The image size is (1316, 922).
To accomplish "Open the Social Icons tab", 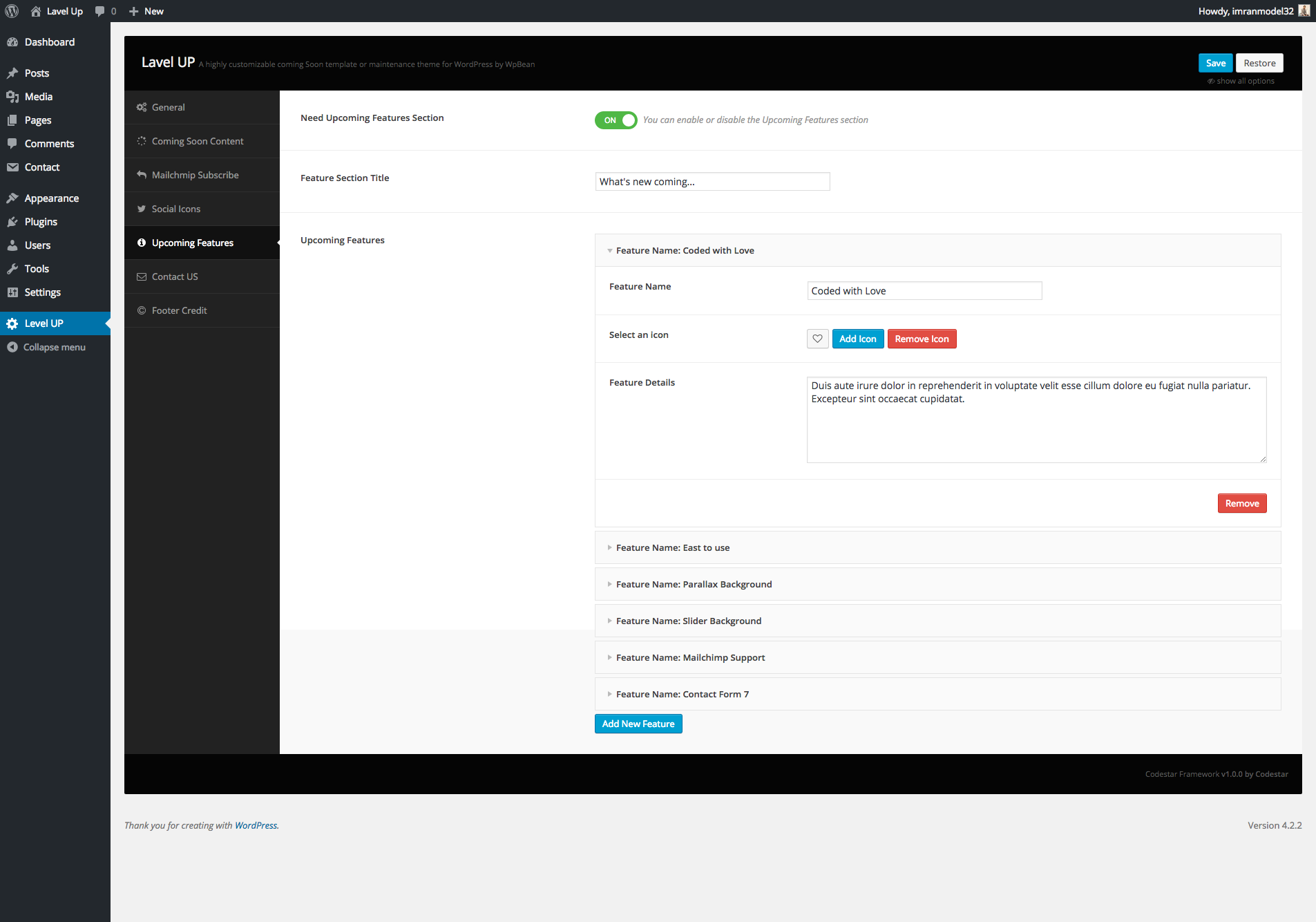I will (x=202, y=209).
